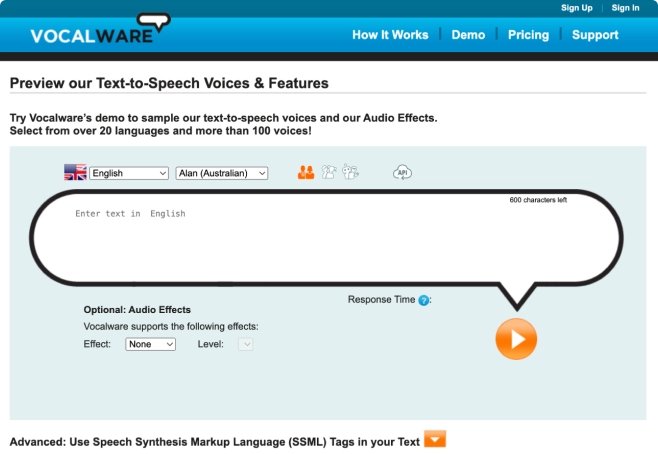Click the UK flag icon

75,172
